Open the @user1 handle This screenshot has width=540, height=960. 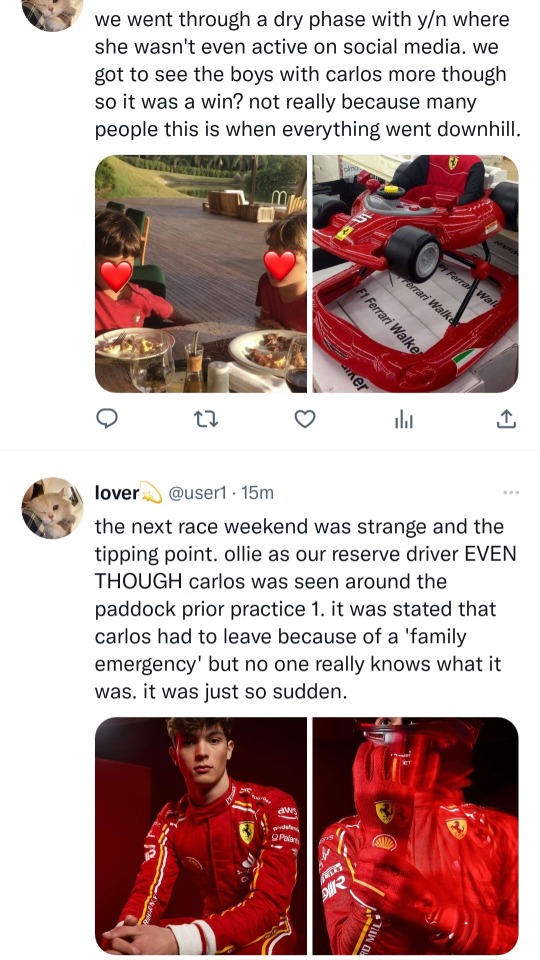[x=198, y=493]
